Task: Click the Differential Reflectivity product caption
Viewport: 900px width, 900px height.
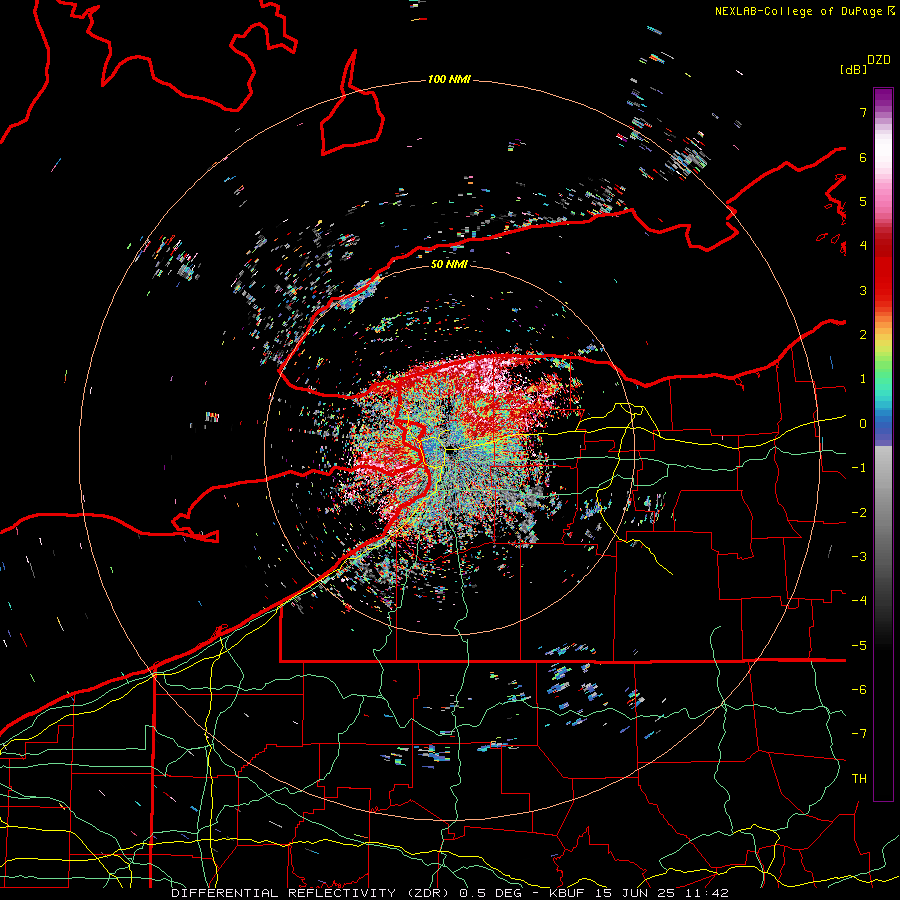Action: pos(449,893)
